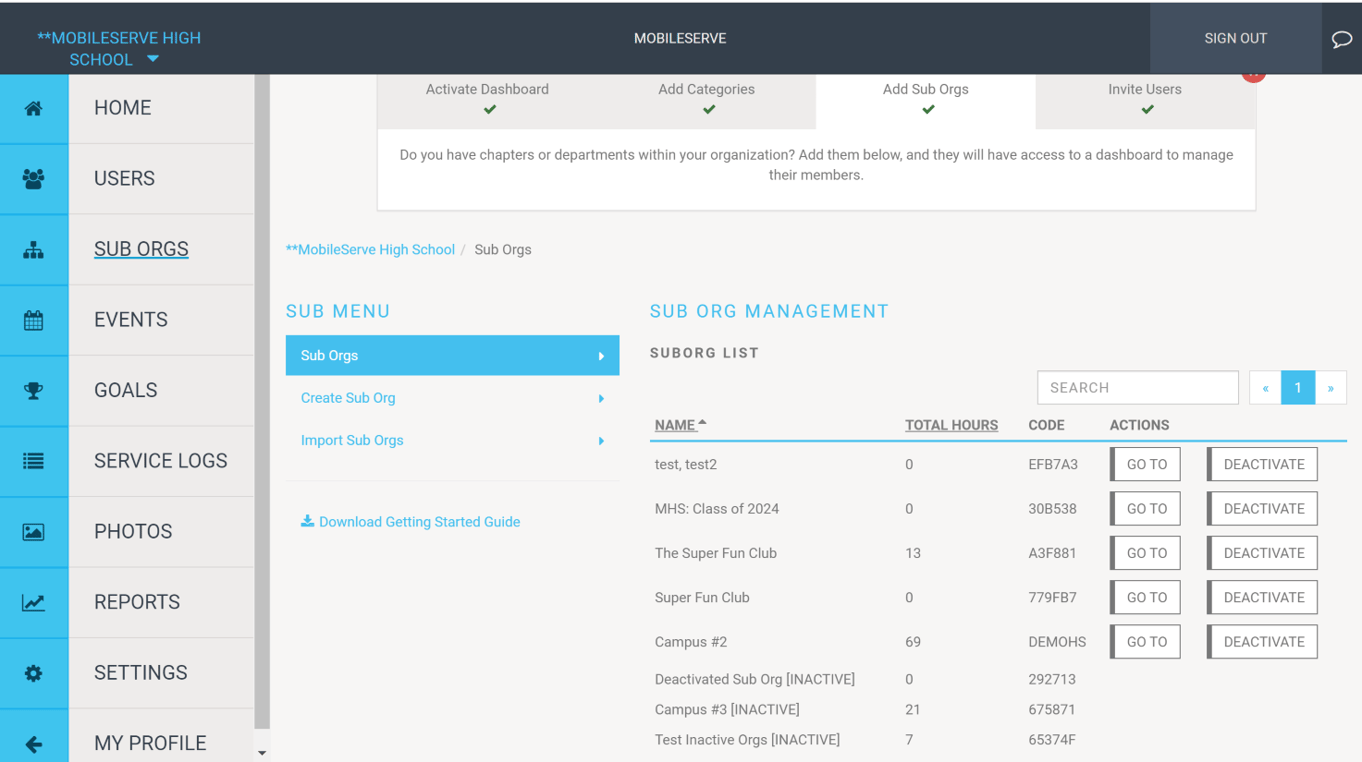Open Events using the calendar icon
The width and height of the screenshot is (1362, 762).
point(34,319)
